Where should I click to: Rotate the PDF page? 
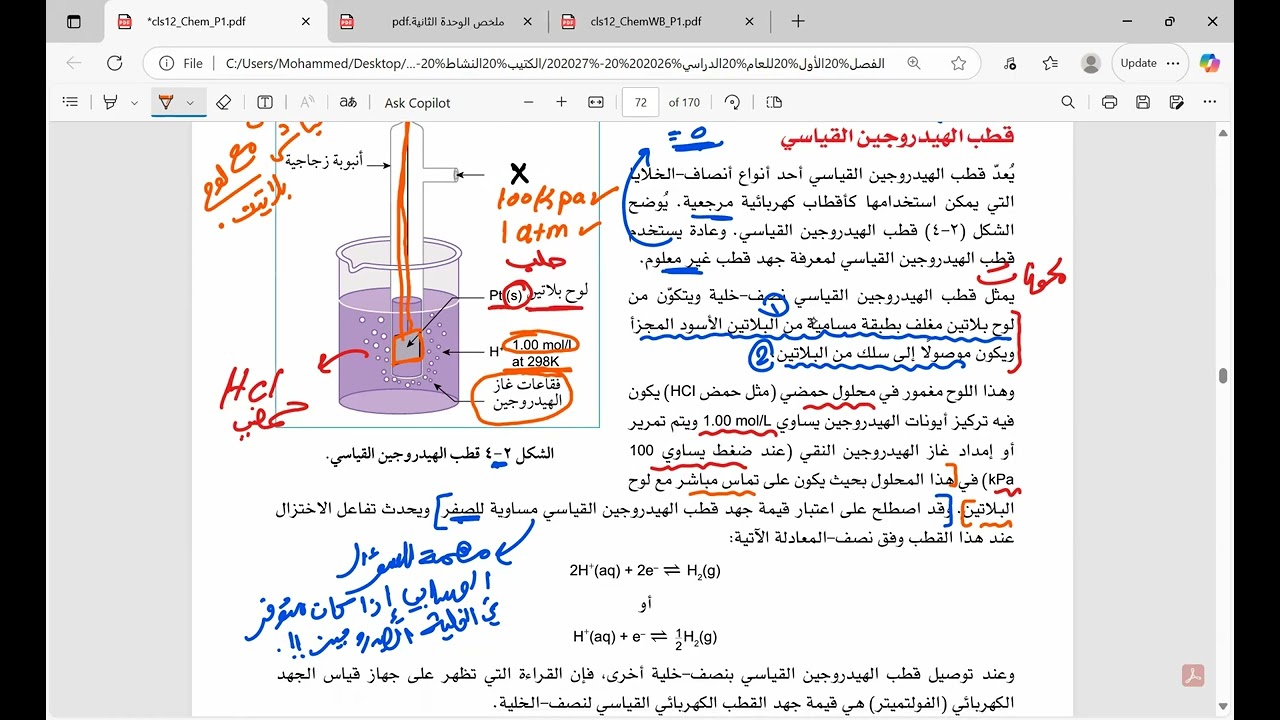[x=733, y=102]
